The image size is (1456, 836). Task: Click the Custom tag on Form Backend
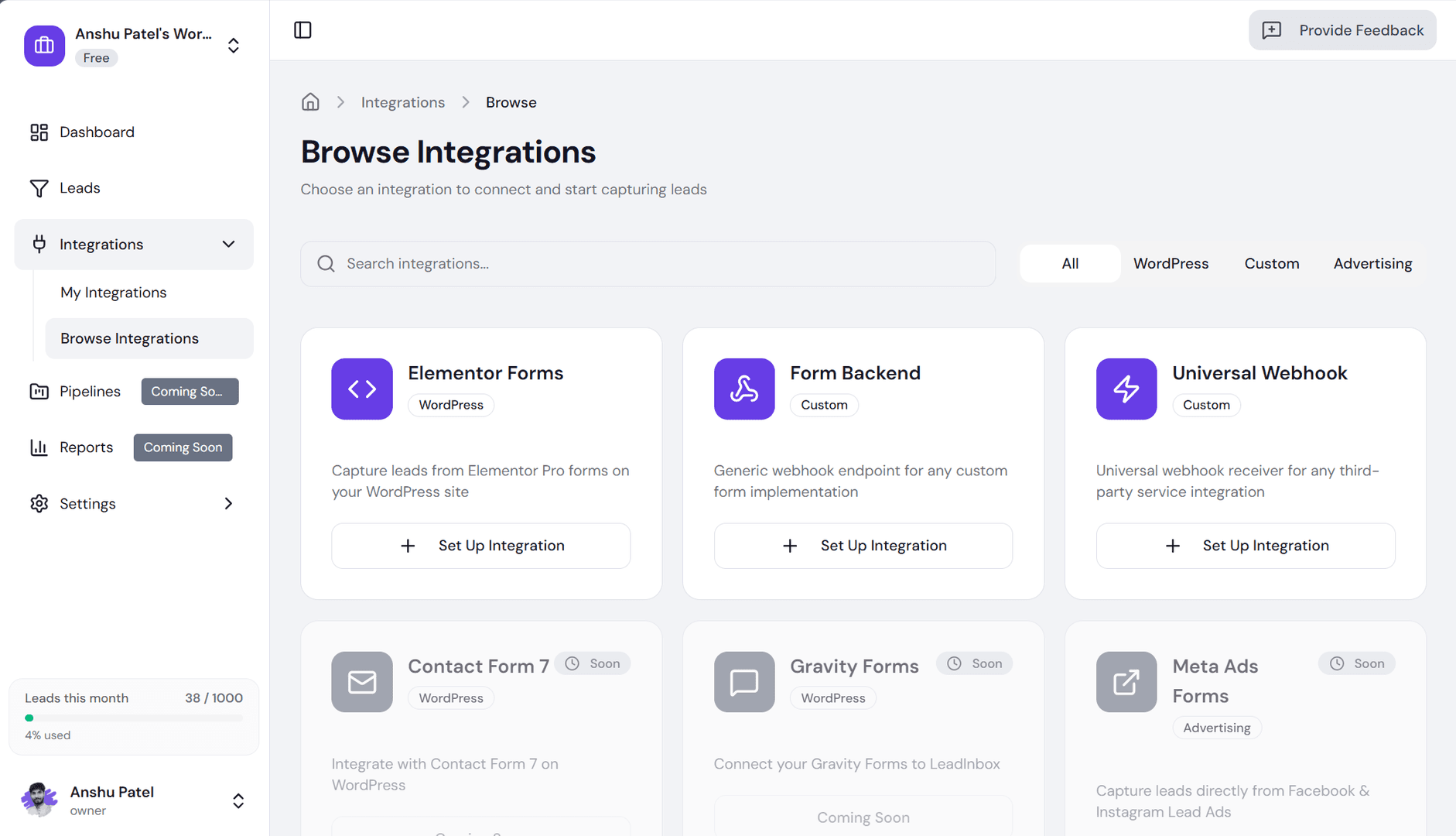[x=824, y=405]
